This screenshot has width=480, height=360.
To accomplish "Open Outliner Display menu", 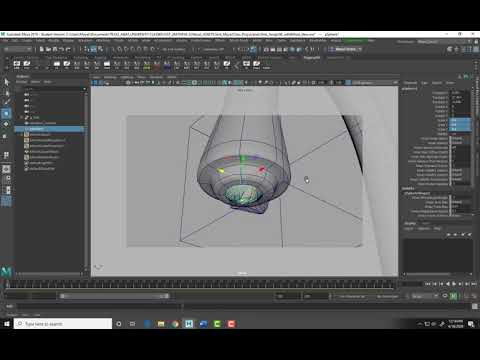I will pos(22,82).
